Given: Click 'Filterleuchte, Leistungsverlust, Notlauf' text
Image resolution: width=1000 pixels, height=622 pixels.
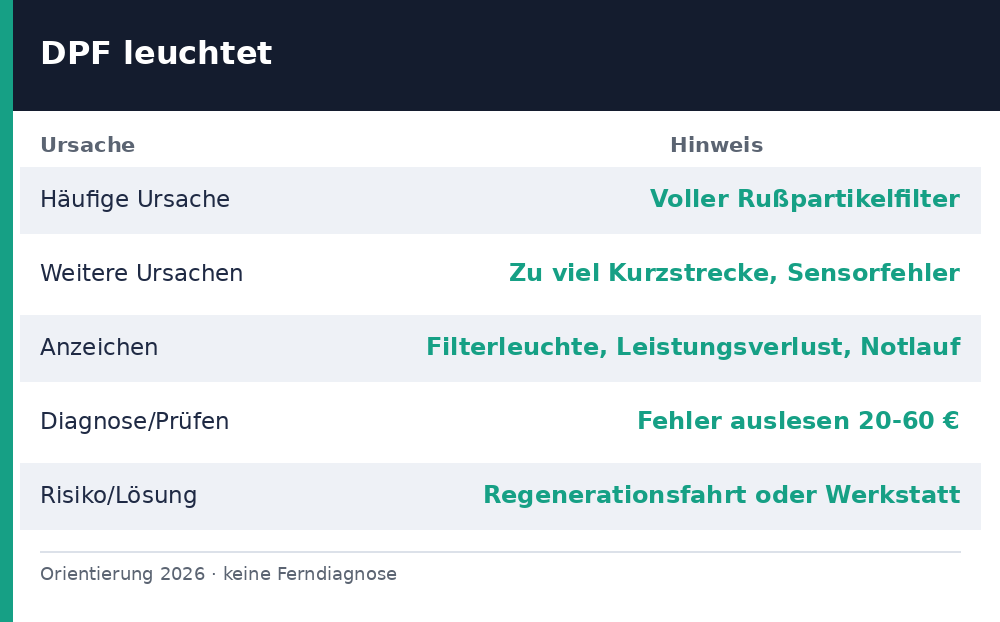Looking at the screenshot, I should [x=693, y=347].
